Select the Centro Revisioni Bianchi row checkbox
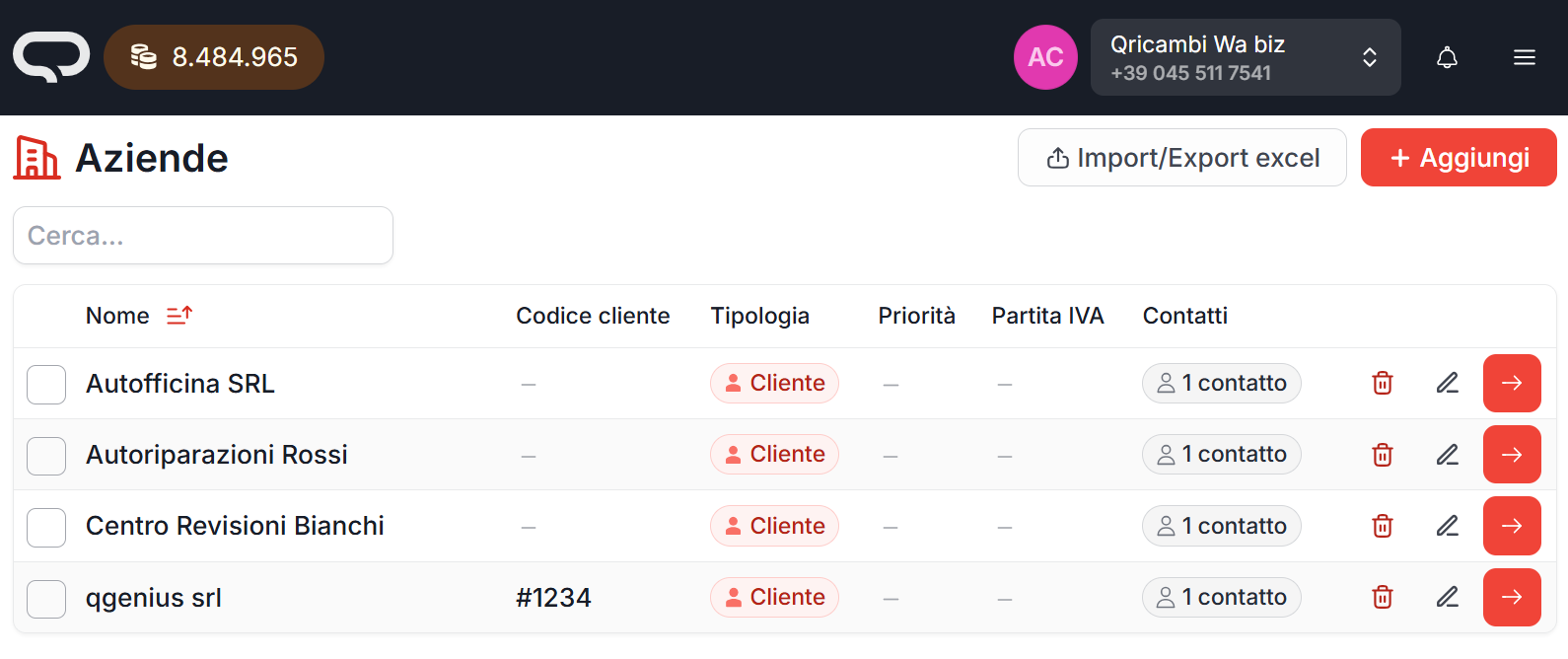The height and width of the screenshot is (659, 1568). 46,527
